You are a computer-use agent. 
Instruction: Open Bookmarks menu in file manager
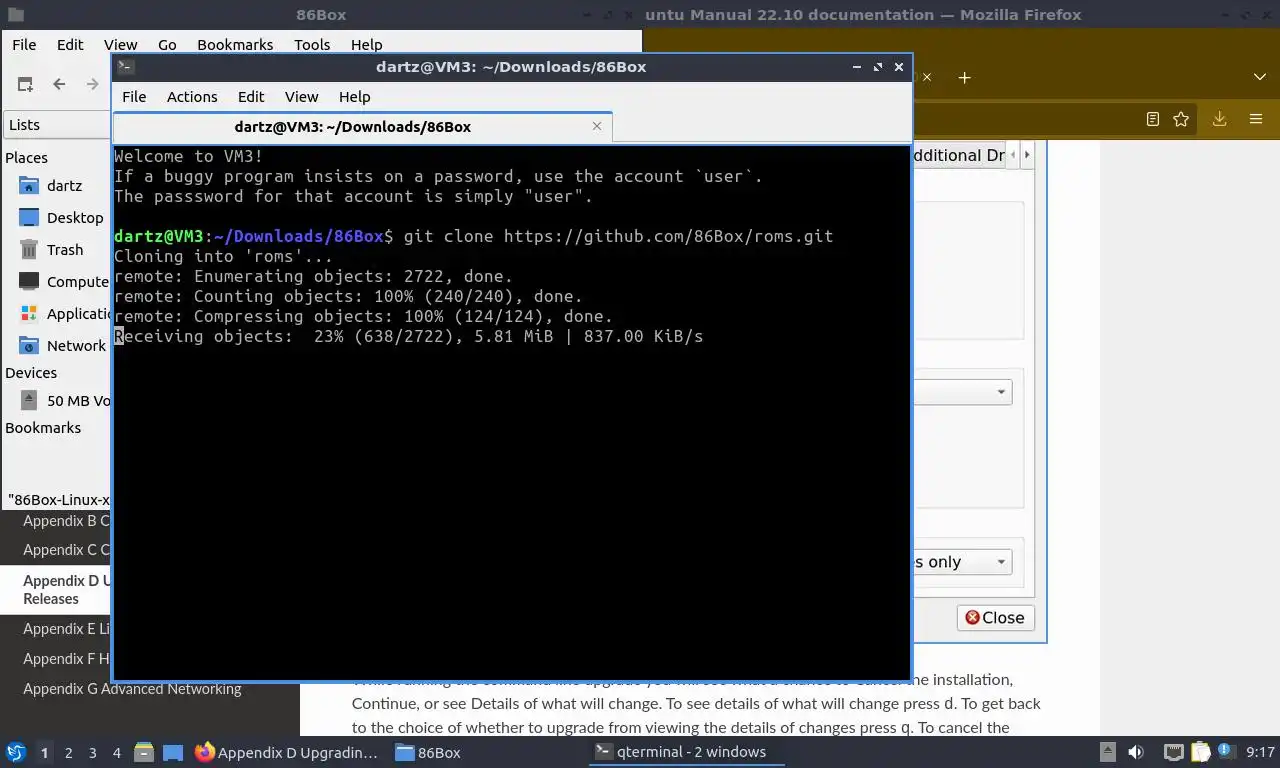coord(235,45)
